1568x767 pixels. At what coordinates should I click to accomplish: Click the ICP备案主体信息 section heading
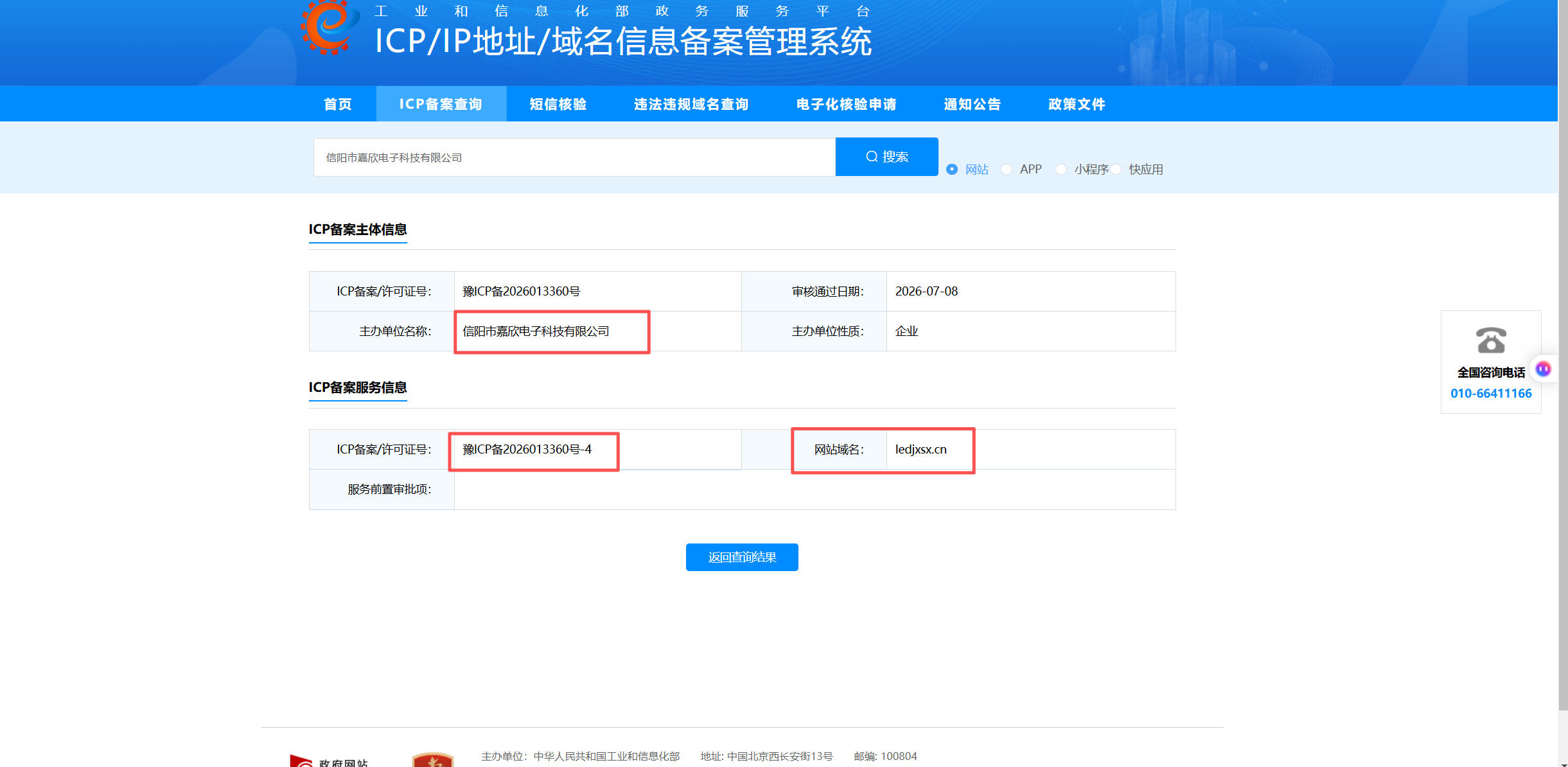[358, 229]
